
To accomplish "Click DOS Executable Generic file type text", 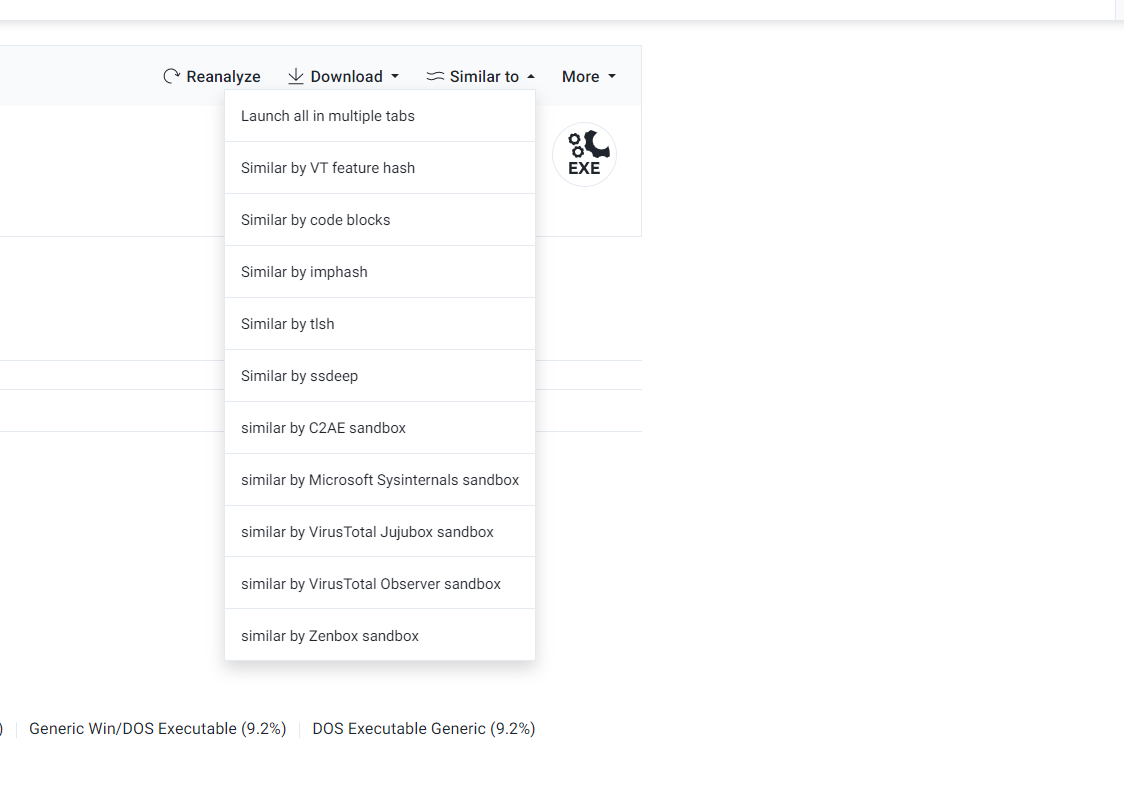I will tap(424, 729).
